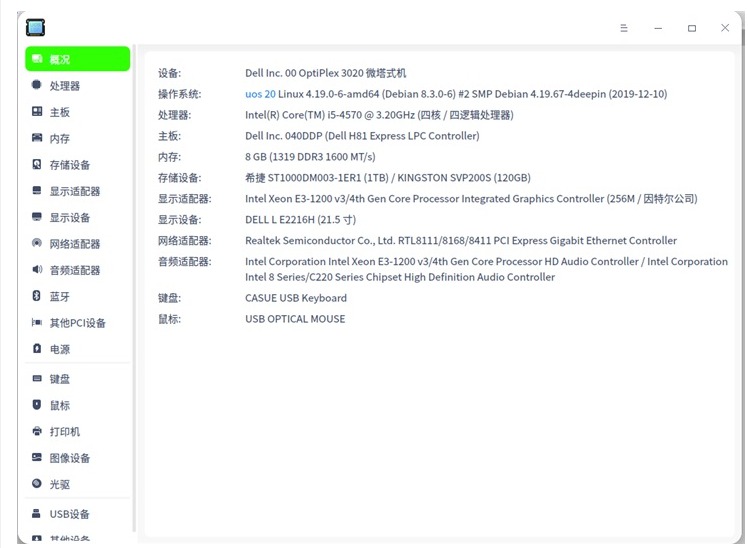The width and height of the screenshot is (748, 548).
Task: Click the 打印机 printer icon
Action: coord(37,431)
